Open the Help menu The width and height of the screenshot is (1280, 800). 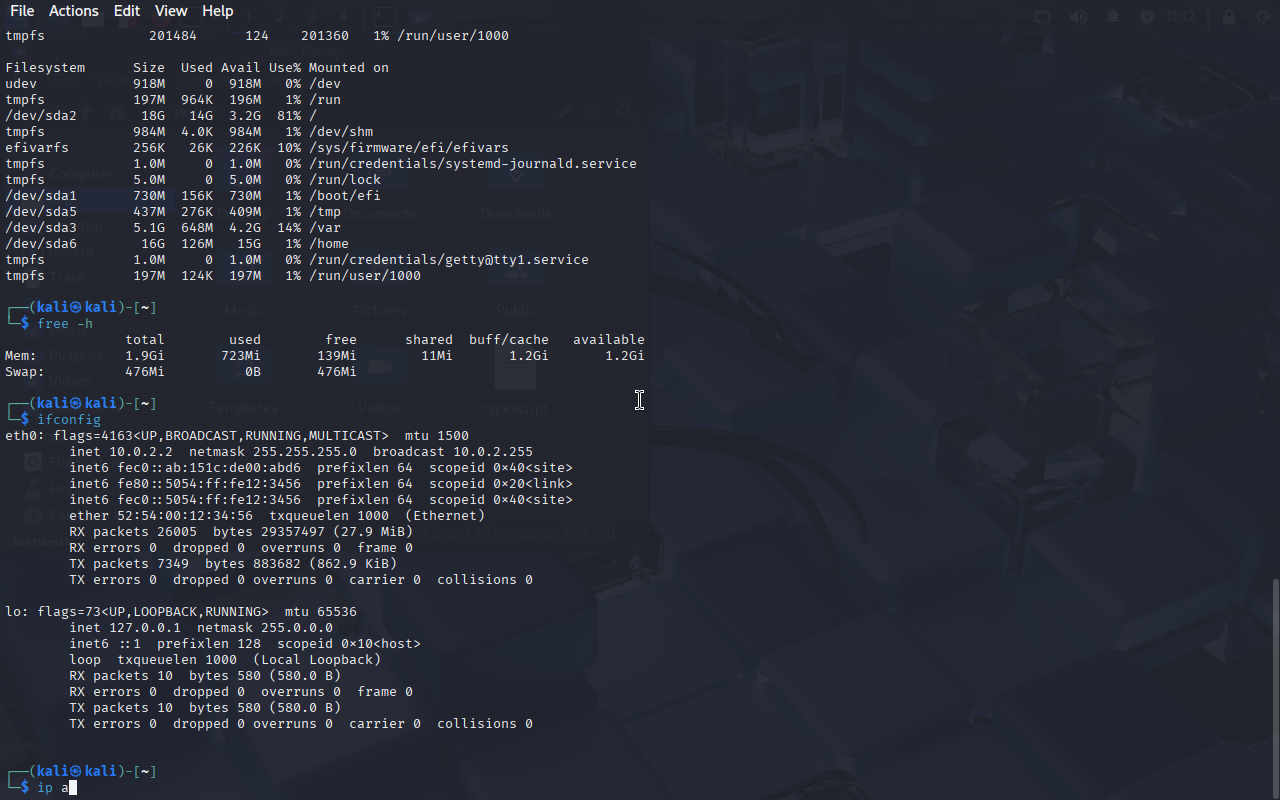217,11
